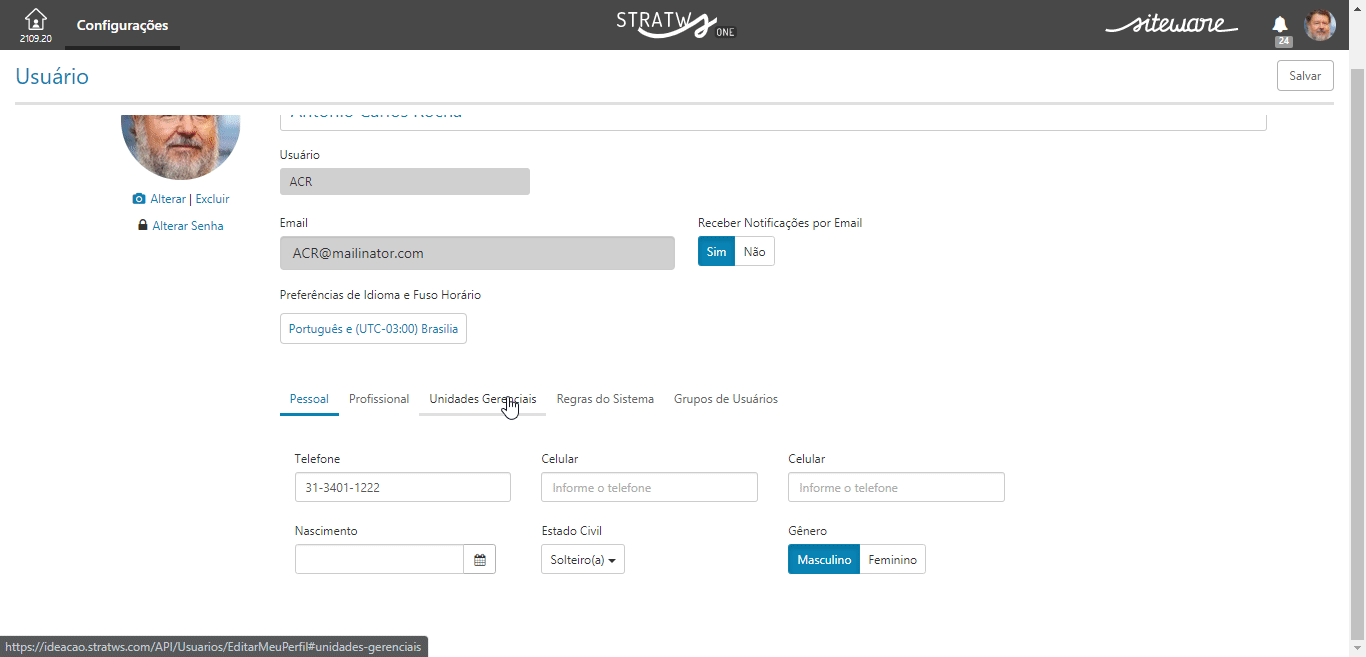Click the Nascimento date field
This screenshot has width=1366, height=657.
click(x=379, y=559)
